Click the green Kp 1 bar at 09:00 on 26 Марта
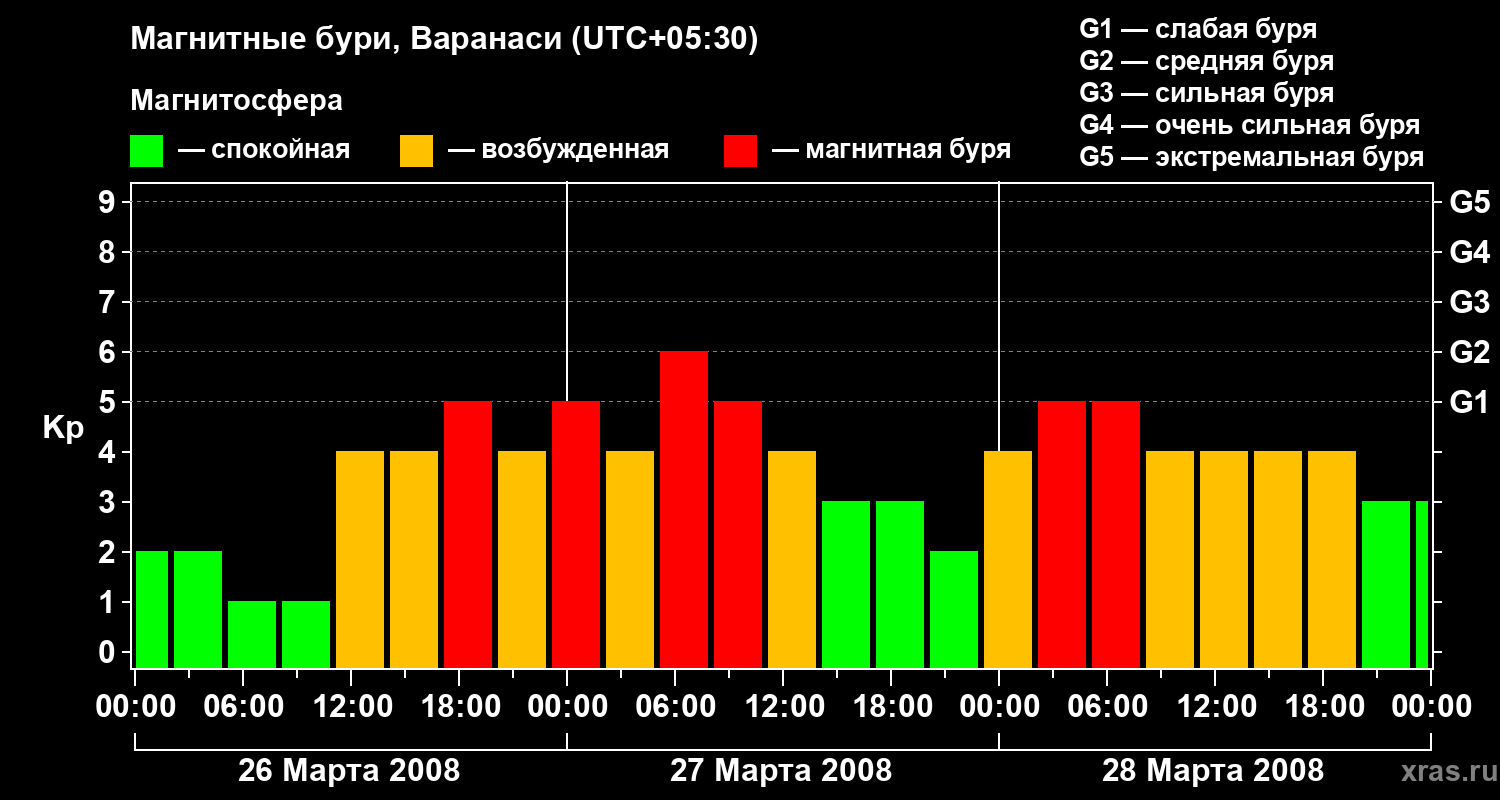Viewport: 1500px width, 800px height. click(306, 635)
